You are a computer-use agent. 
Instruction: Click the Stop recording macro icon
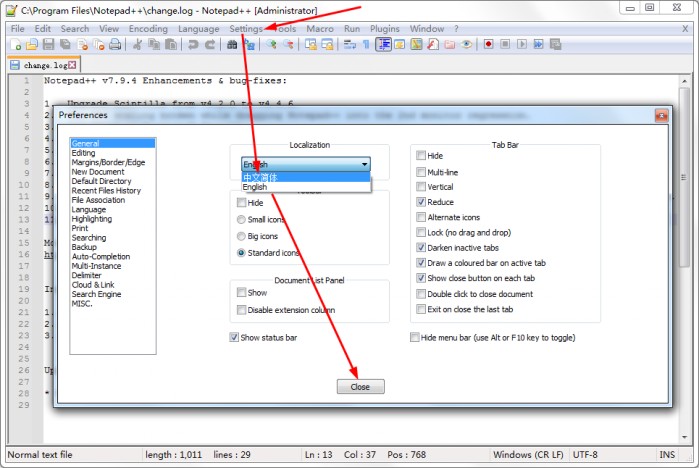coord(505,45)
